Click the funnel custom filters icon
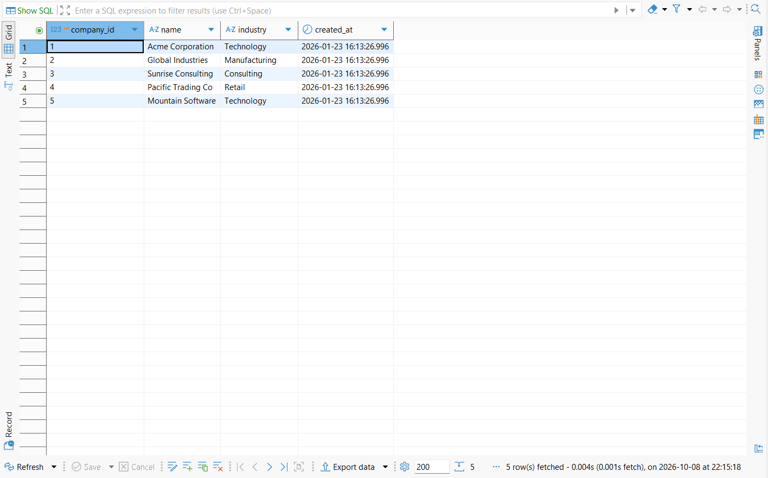 point(676,9)
